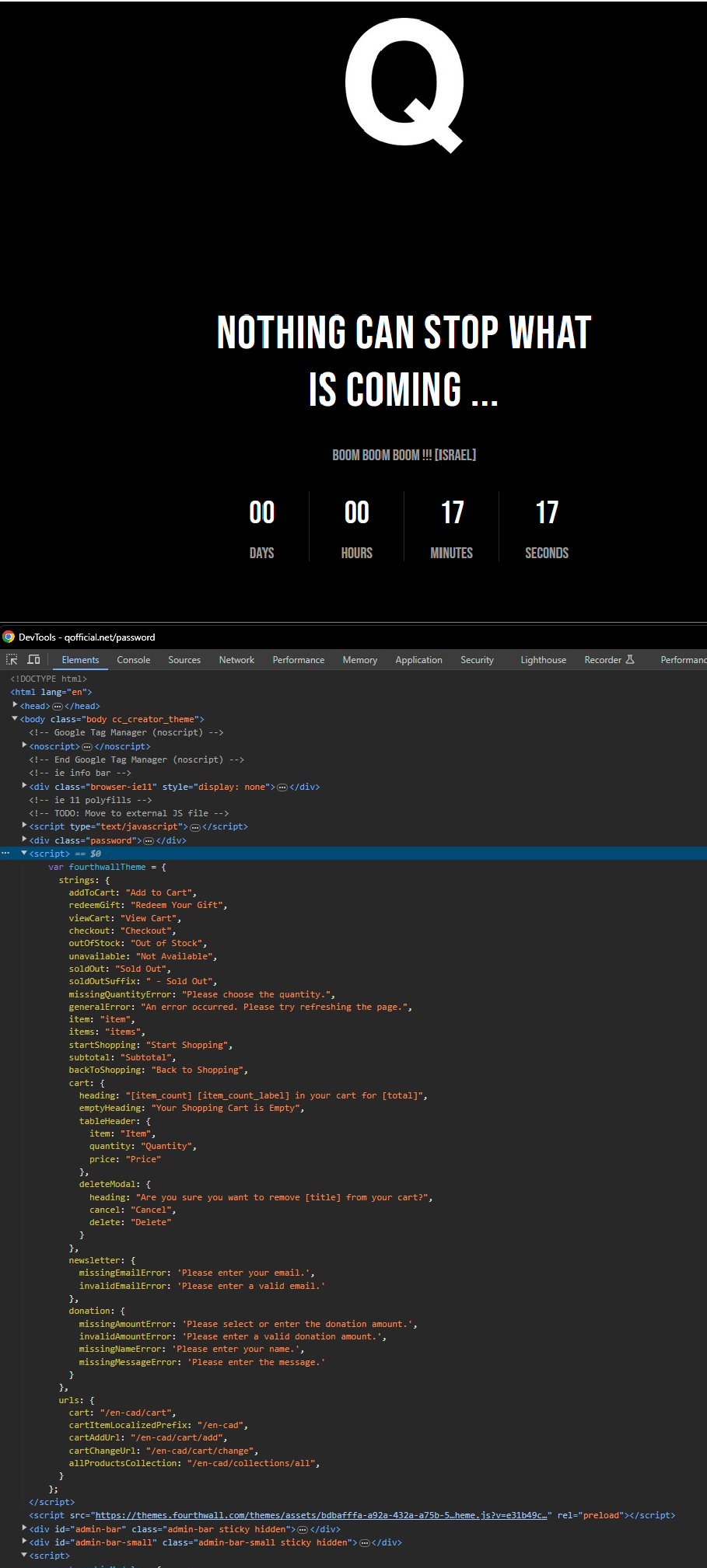Open the Sources tab

click(x=184, y=659)
